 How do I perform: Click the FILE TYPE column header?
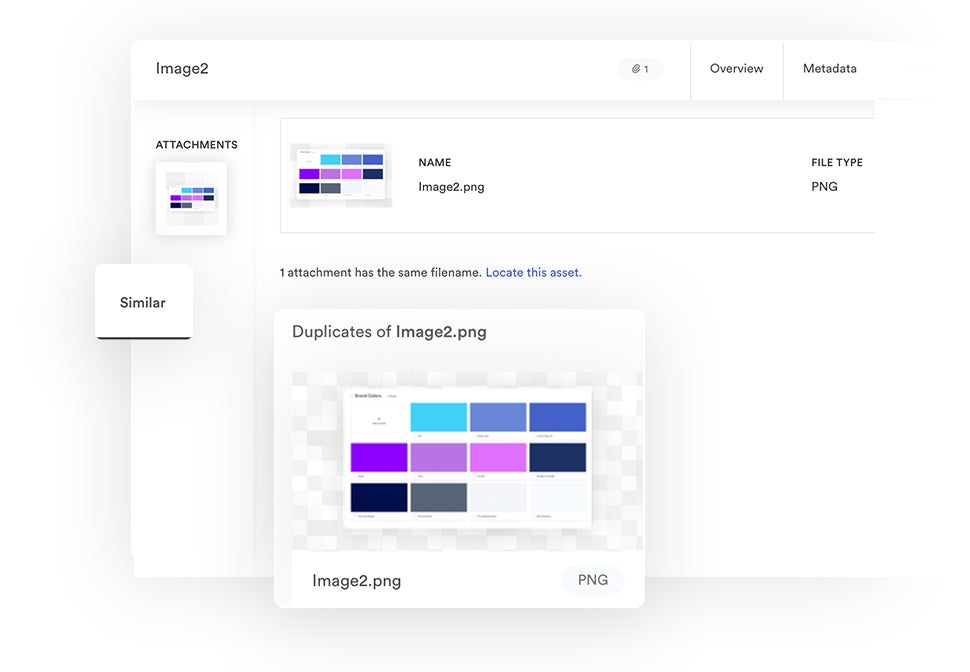pyautogui.click(x=837, y=163)
